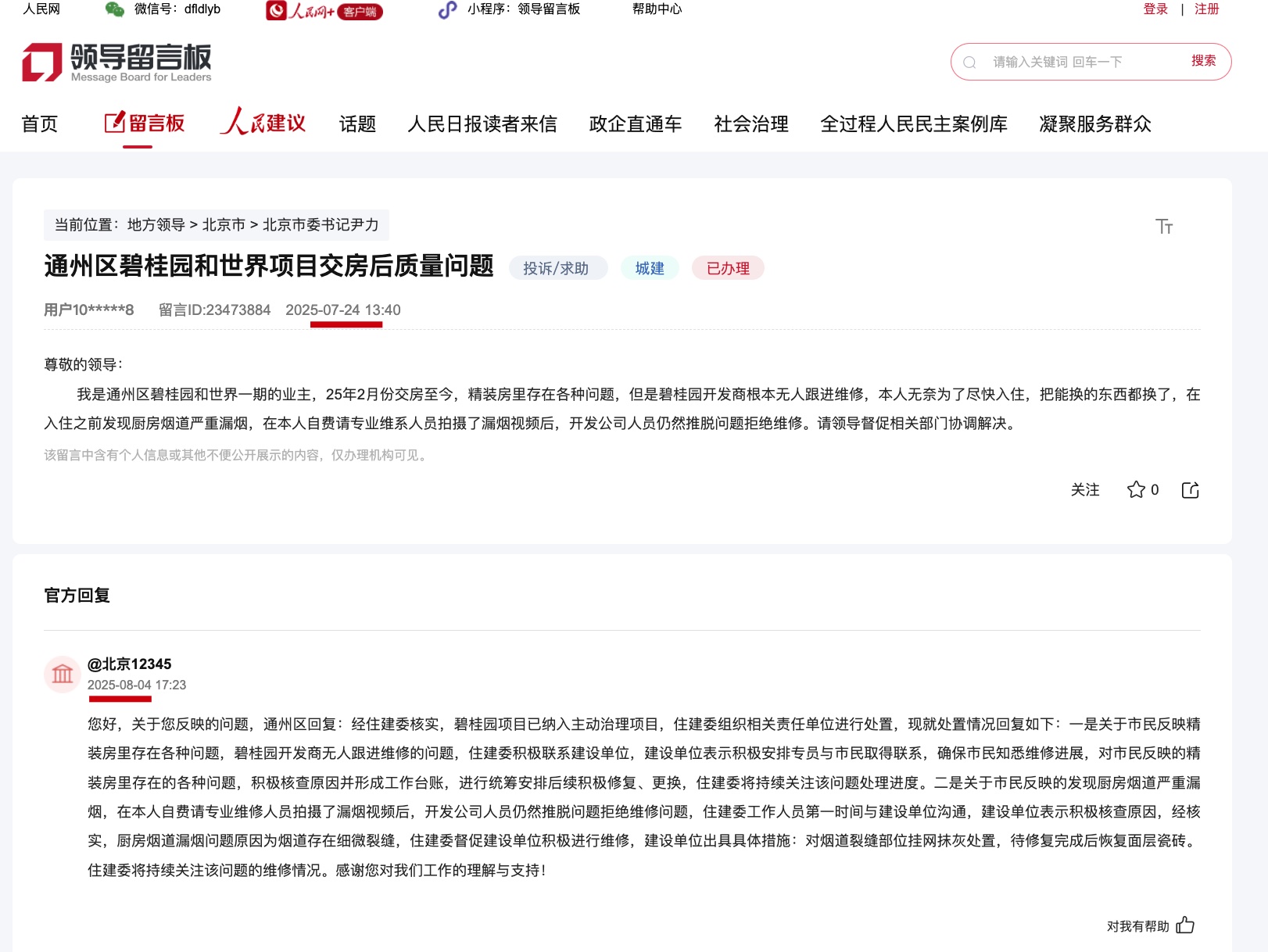This screenshot has width=1268, height=952.
Task: Click the 留言ID:23473884 text
Action: point(215,310)
